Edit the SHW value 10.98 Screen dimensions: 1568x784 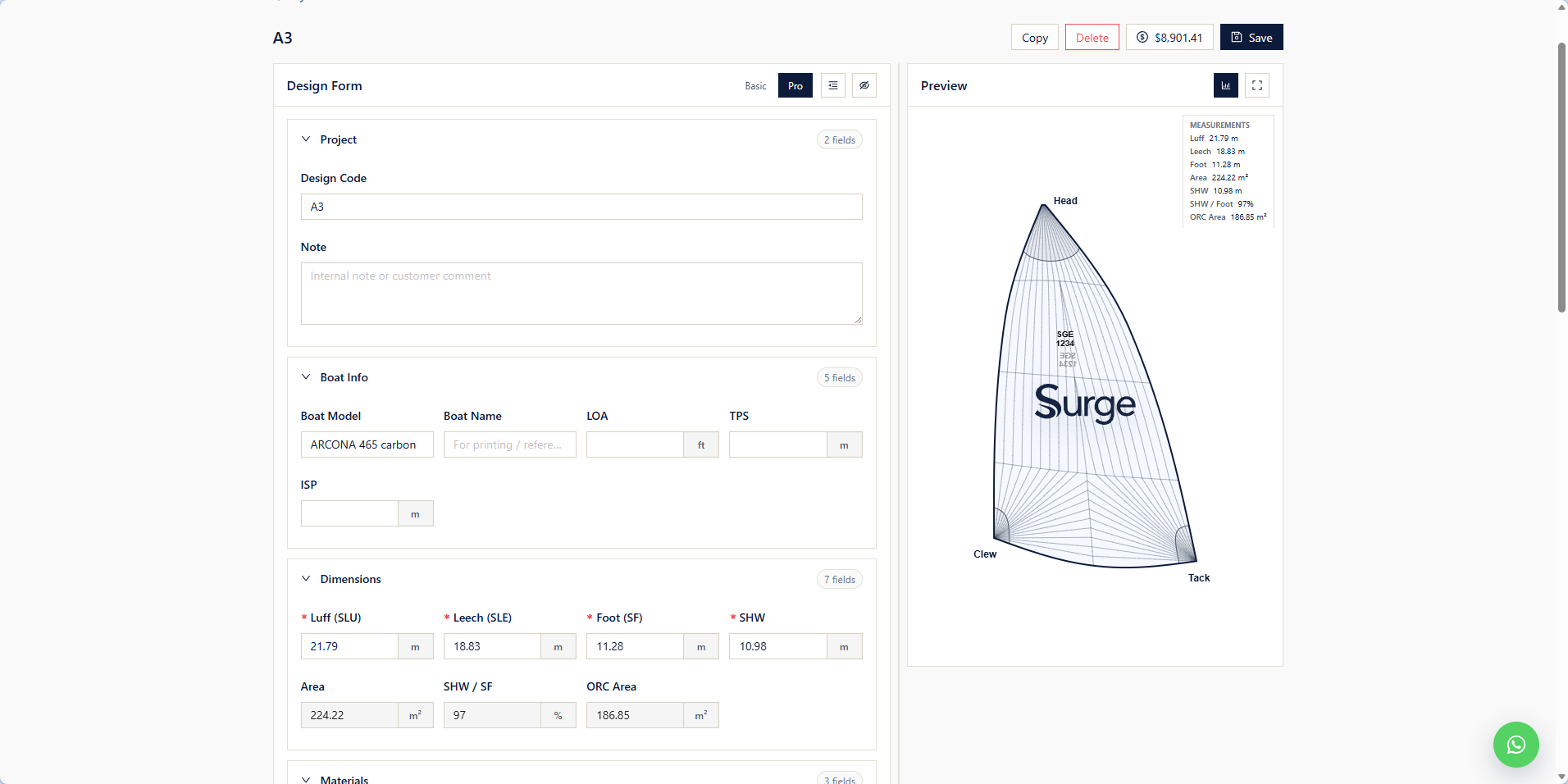[x=777, y=646]
